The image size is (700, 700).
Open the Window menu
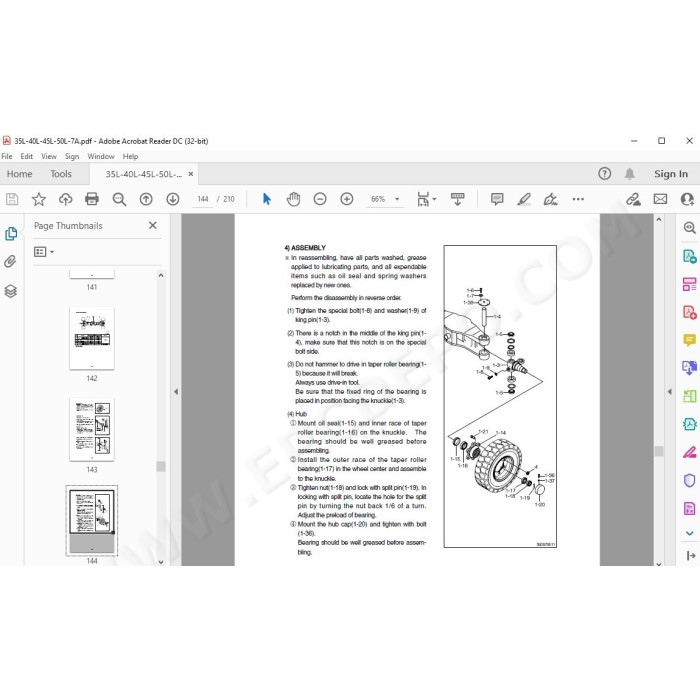(x=101, y=156)
